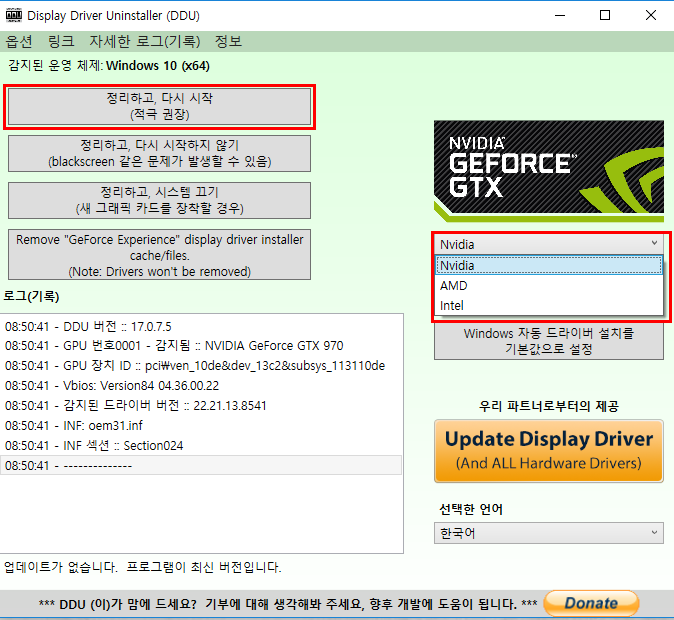The image size is (674, 620).
Task: Click 정리하고, 다시 시작하지 않기 button
Action: tap(159, 153)
